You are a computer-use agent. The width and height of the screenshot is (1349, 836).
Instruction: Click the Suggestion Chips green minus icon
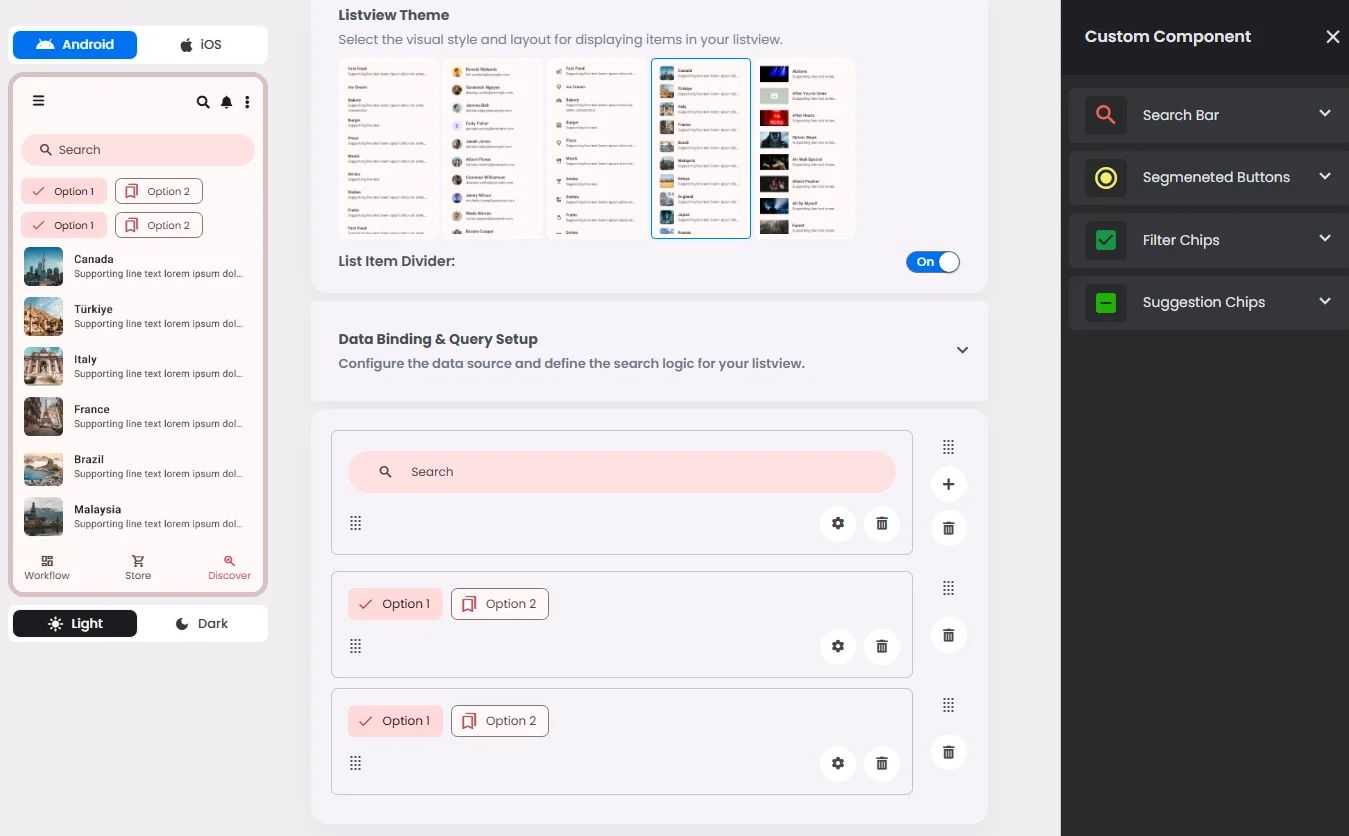1106,302
